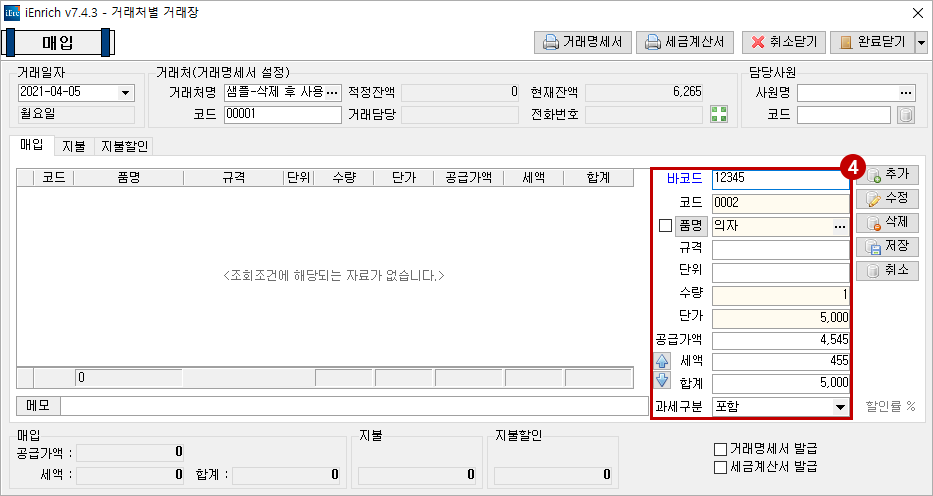This screenshot has height=496, width=933.
Task: Open the 품명 item lookup ellipsis
Action: [839, 226]
